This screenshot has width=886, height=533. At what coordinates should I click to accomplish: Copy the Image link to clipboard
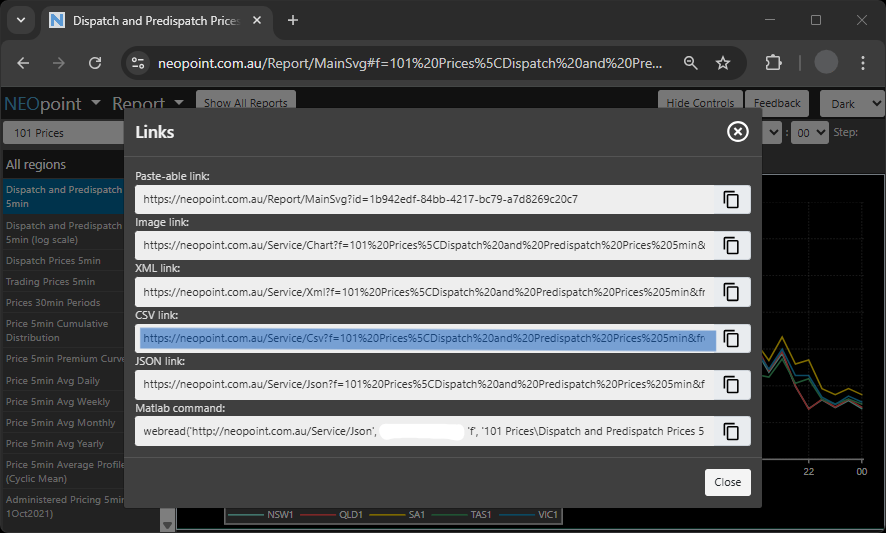coord(731,245)
